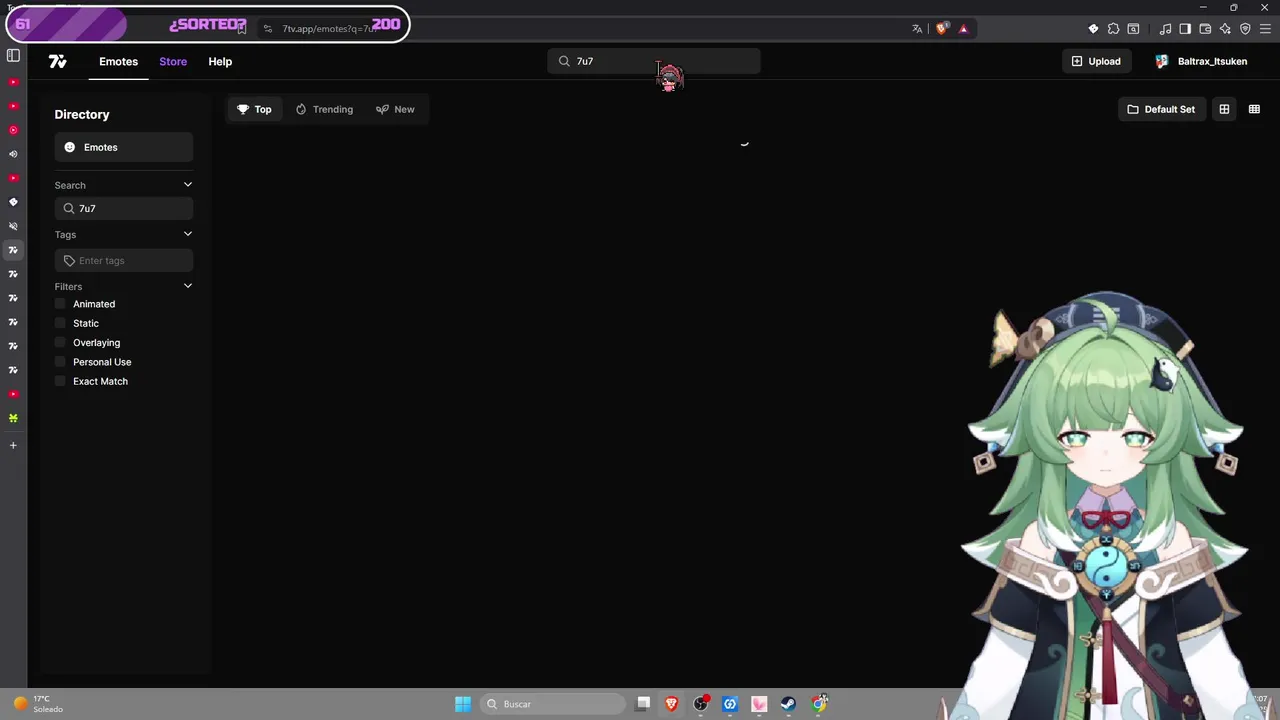Click the translate page icon in address bar

(917, 29)
